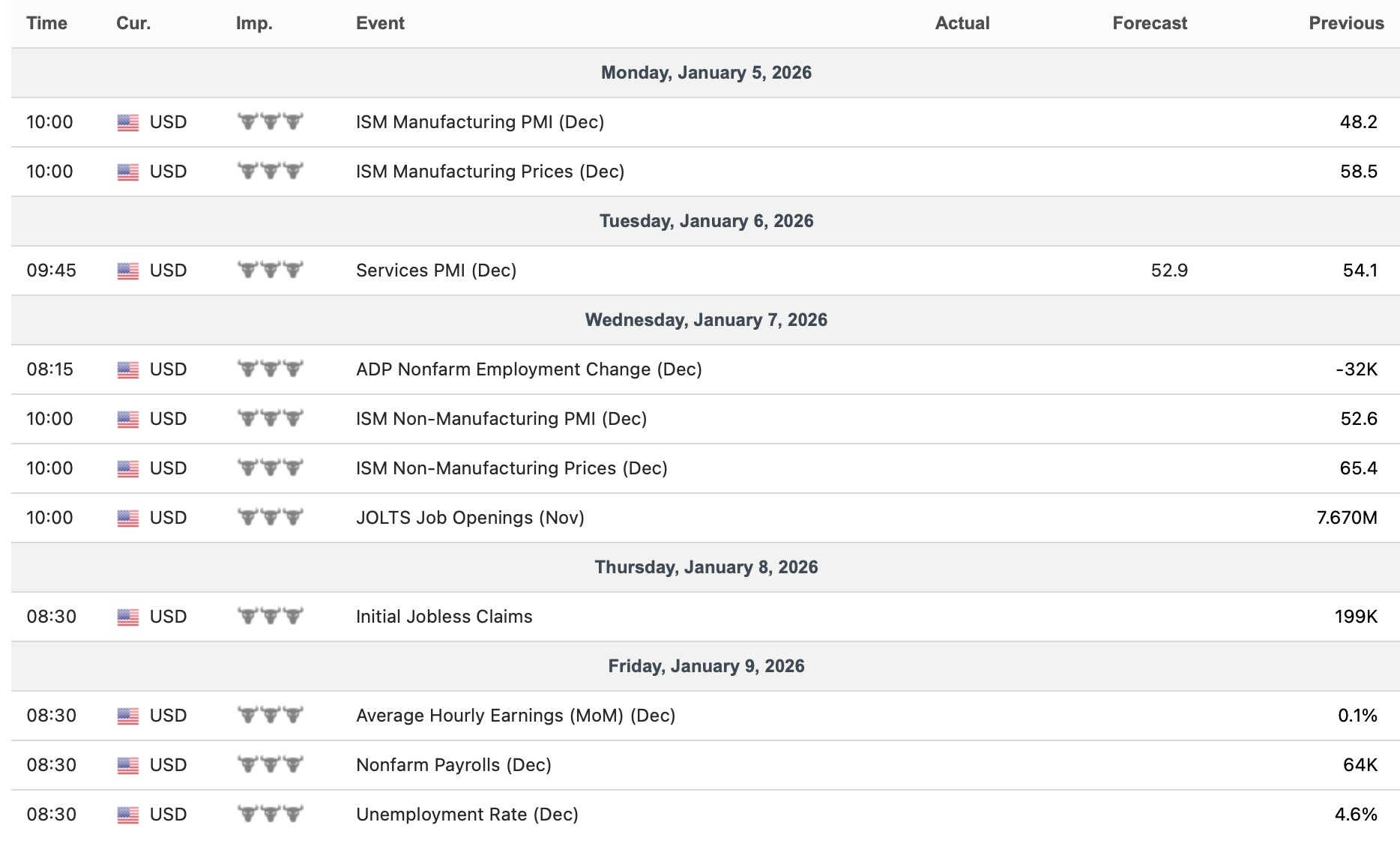
Task: Open the ISM Manufacturing PMI (Dec) event
Action: click(480, 122)
